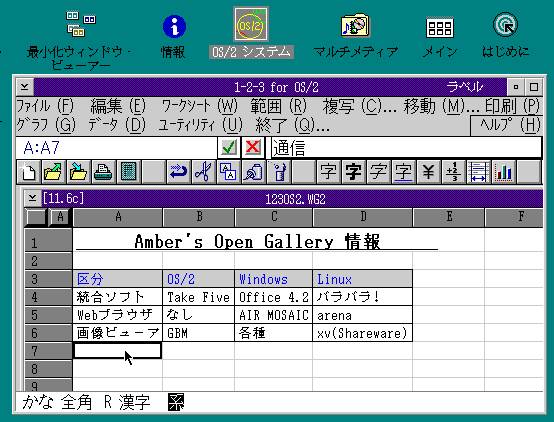This screenshot has width=554, height=422.
Task: Open the 範囲 (R) menu
Action: pos(278,106)
